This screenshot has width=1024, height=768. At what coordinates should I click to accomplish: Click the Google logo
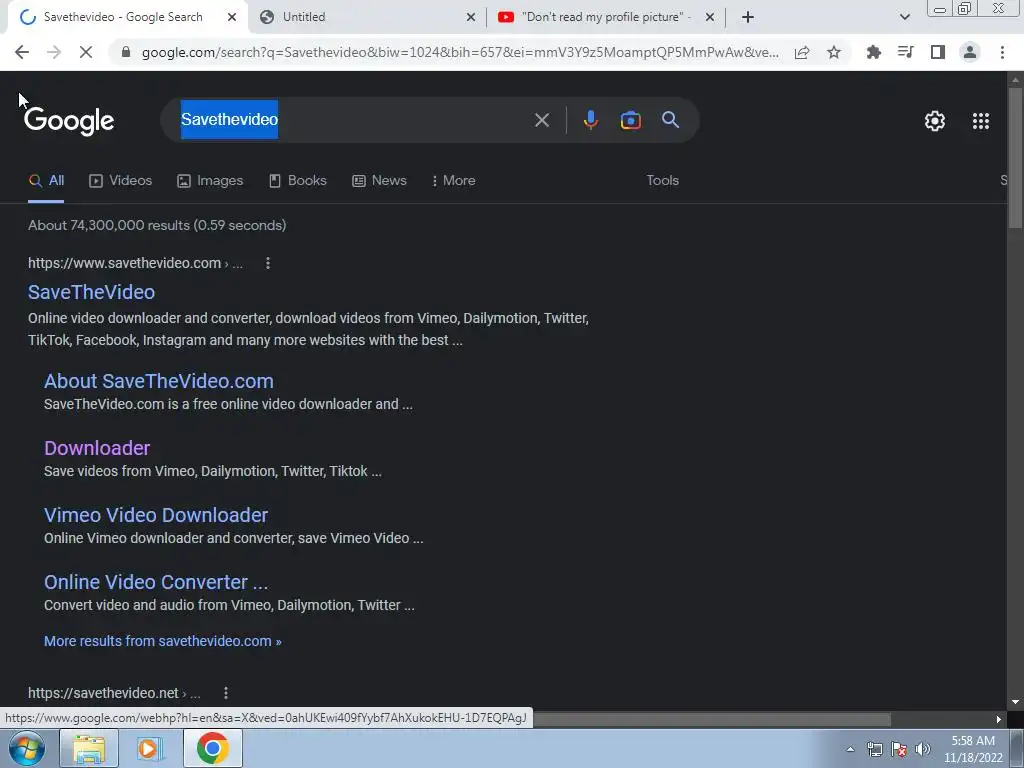[69, 121]
